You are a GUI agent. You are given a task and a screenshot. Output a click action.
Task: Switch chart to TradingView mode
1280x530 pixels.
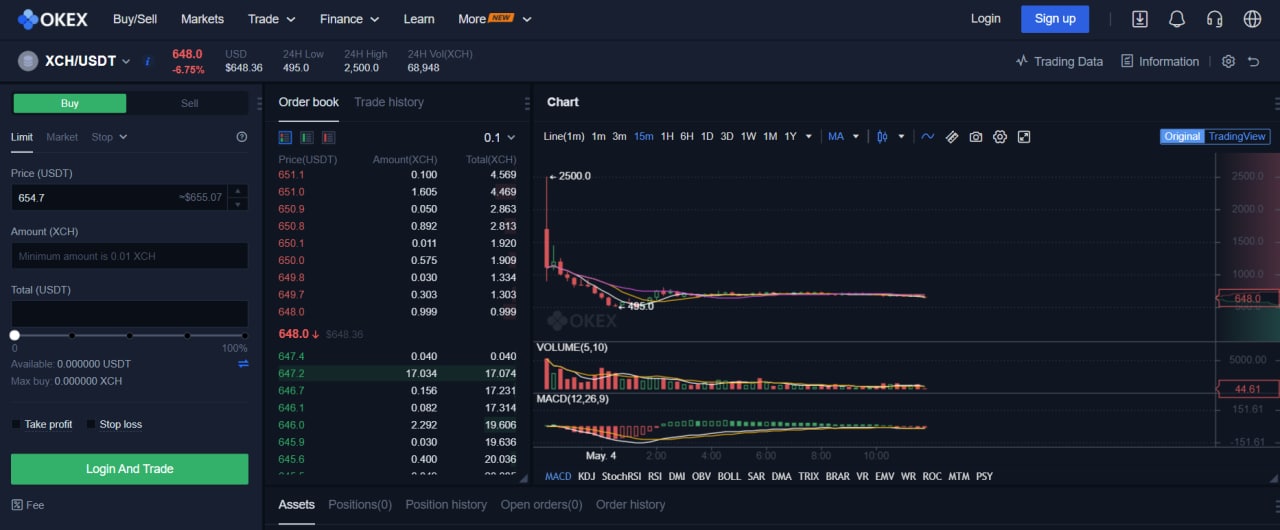(x=1237, y=137)
